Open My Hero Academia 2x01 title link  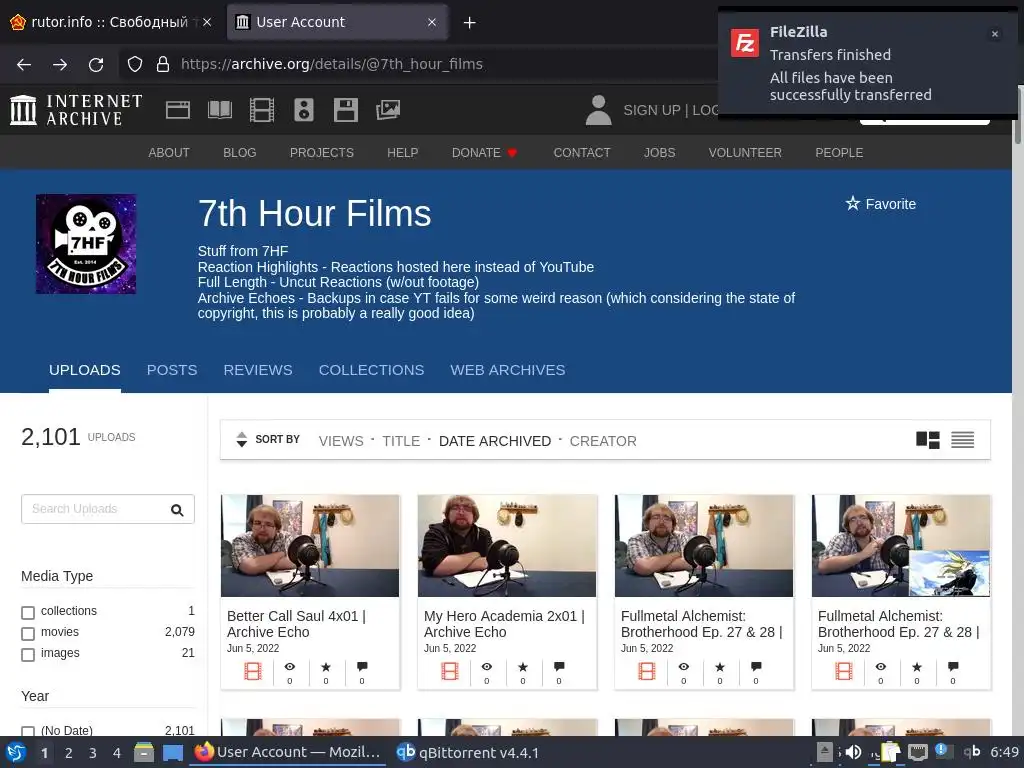tap(504, 624)
